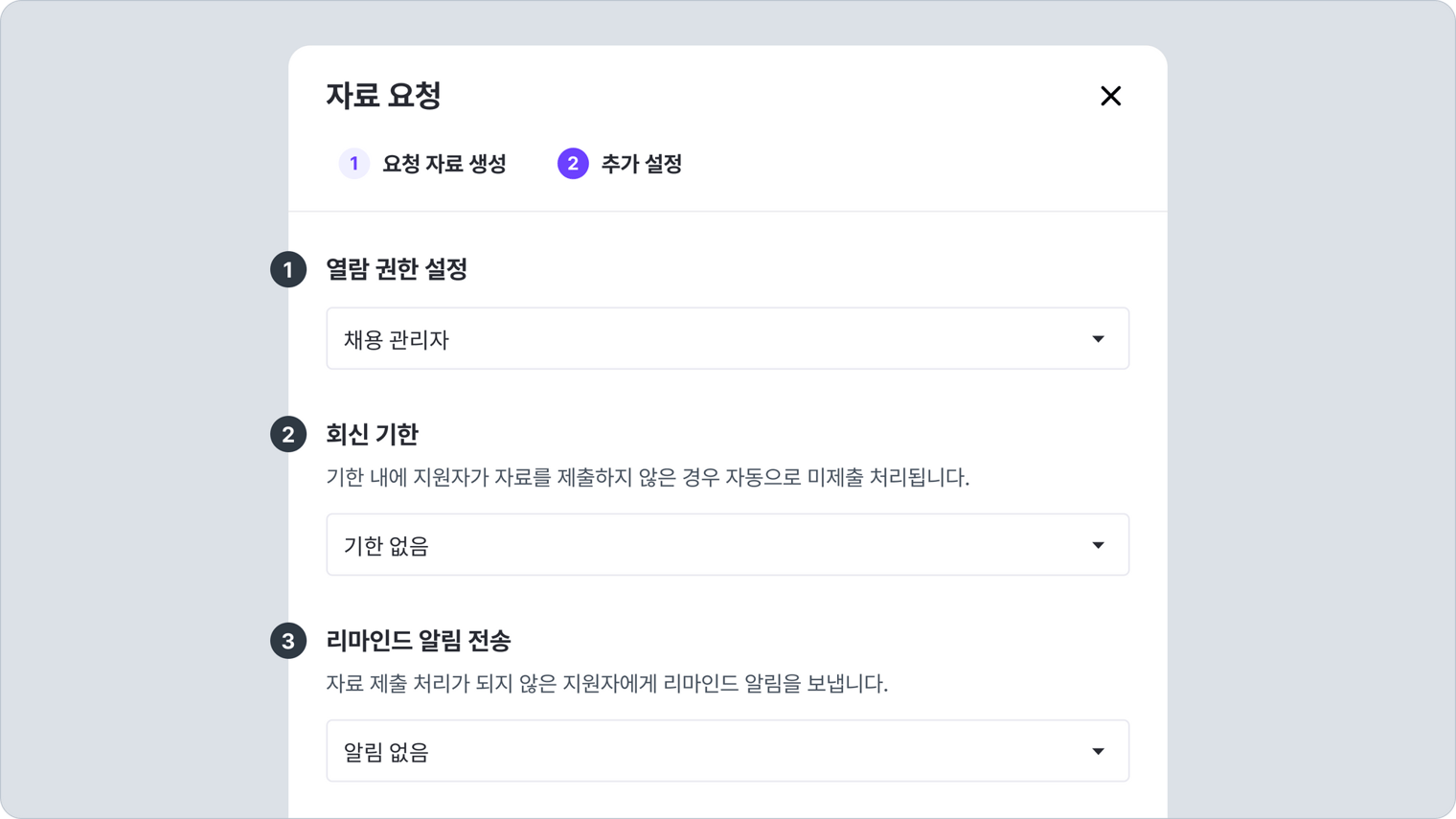This screenshot has width=1456, height=819.
Task: Click the 회신 기한 section heading
Action: pos(372,435)
